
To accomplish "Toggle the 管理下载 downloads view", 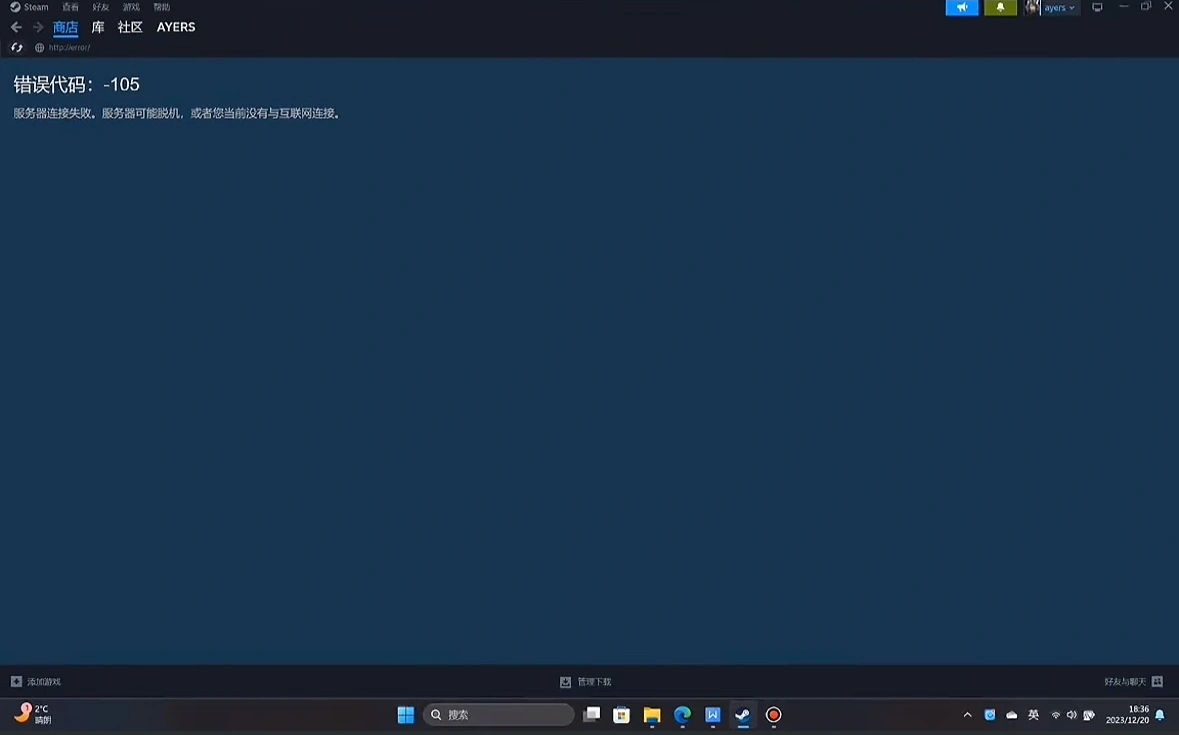I will (x=588, y=681).
